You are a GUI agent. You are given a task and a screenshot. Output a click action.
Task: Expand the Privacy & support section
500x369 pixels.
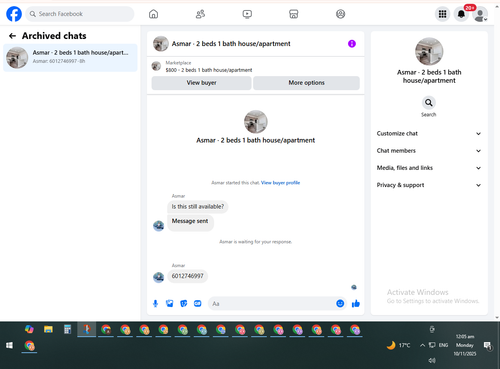point(429,185)
